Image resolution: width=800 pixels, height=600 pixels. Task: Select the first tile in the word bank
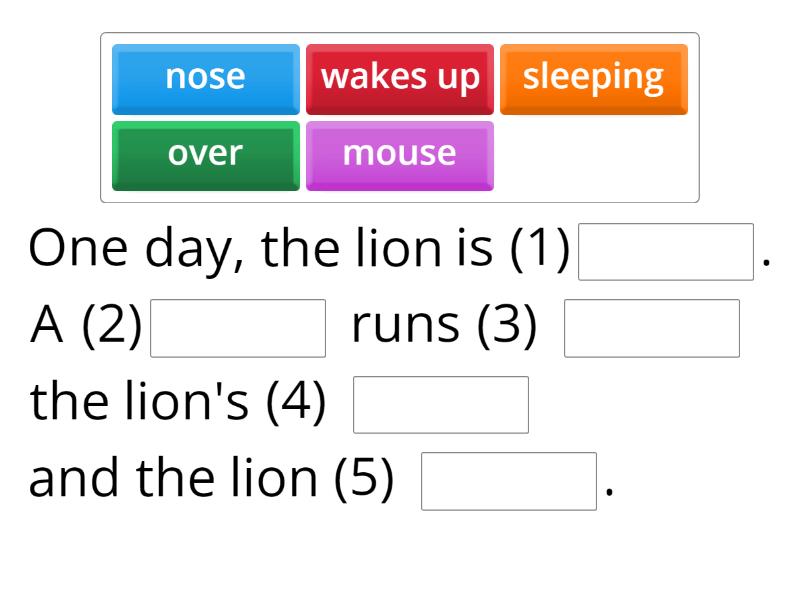click(x=205, y=77)
